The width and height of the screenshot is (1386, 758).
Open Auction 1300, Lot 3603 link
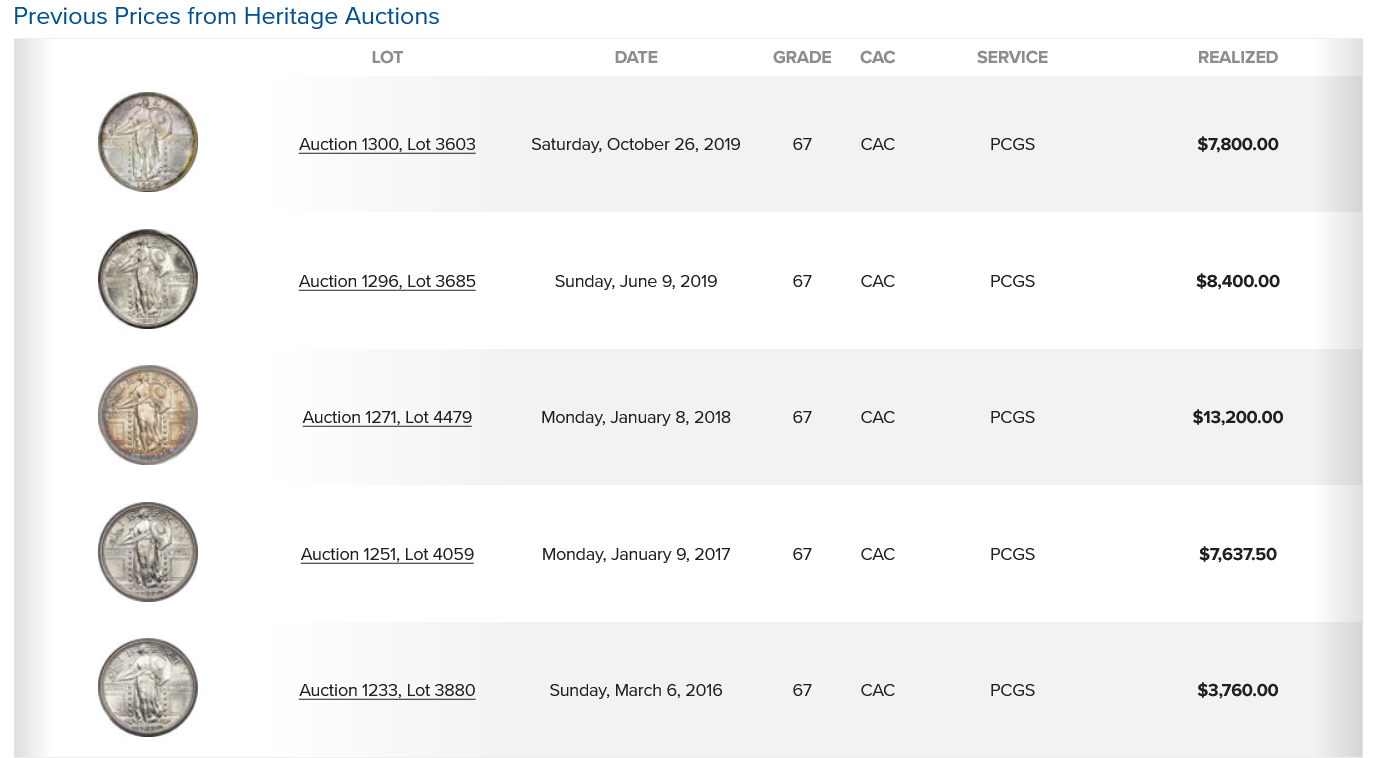387,144
